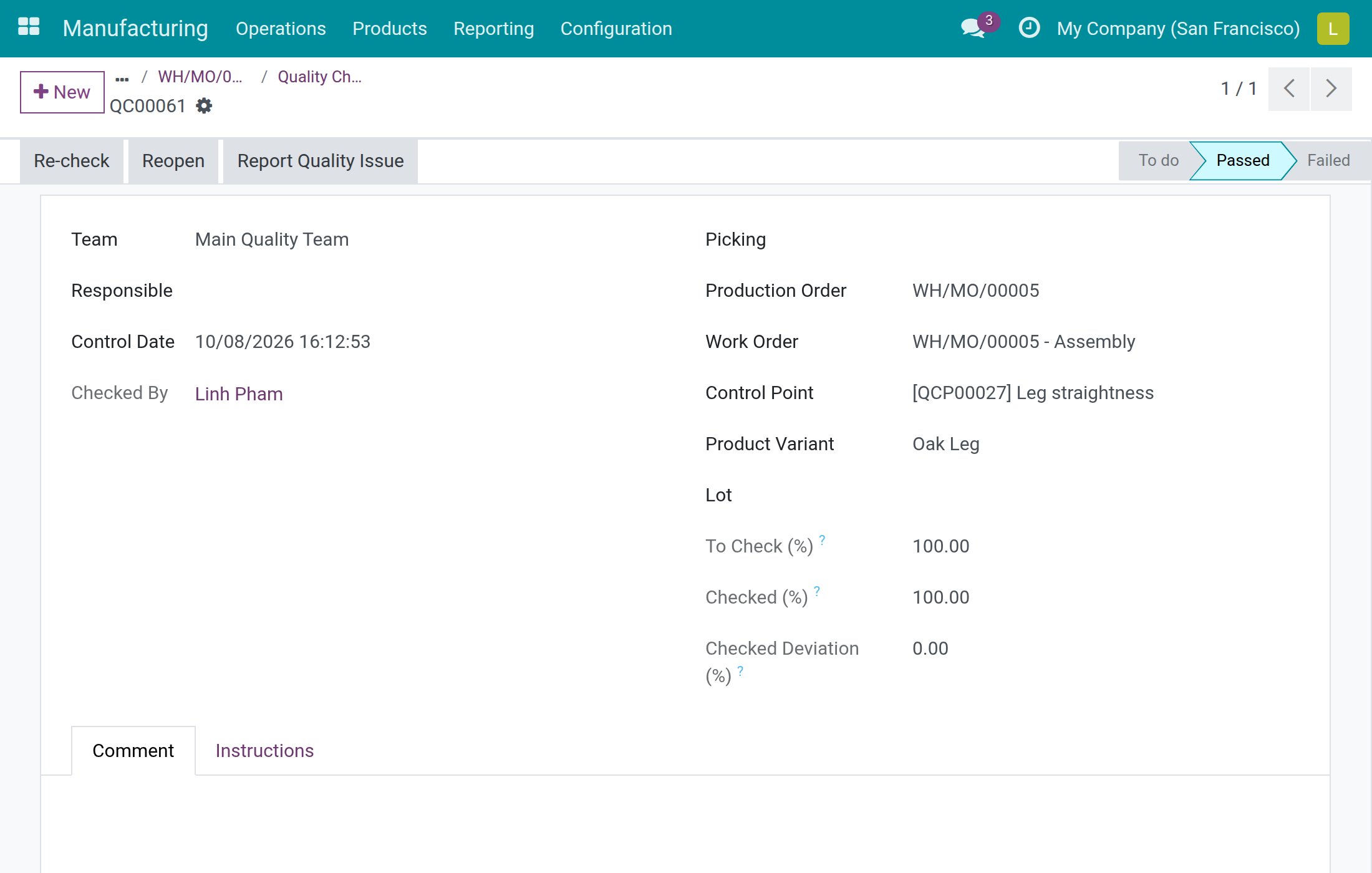1372x873 pixels.
Task: Show help for Checked Deviation (%)
Action: (x=740, y=670)
